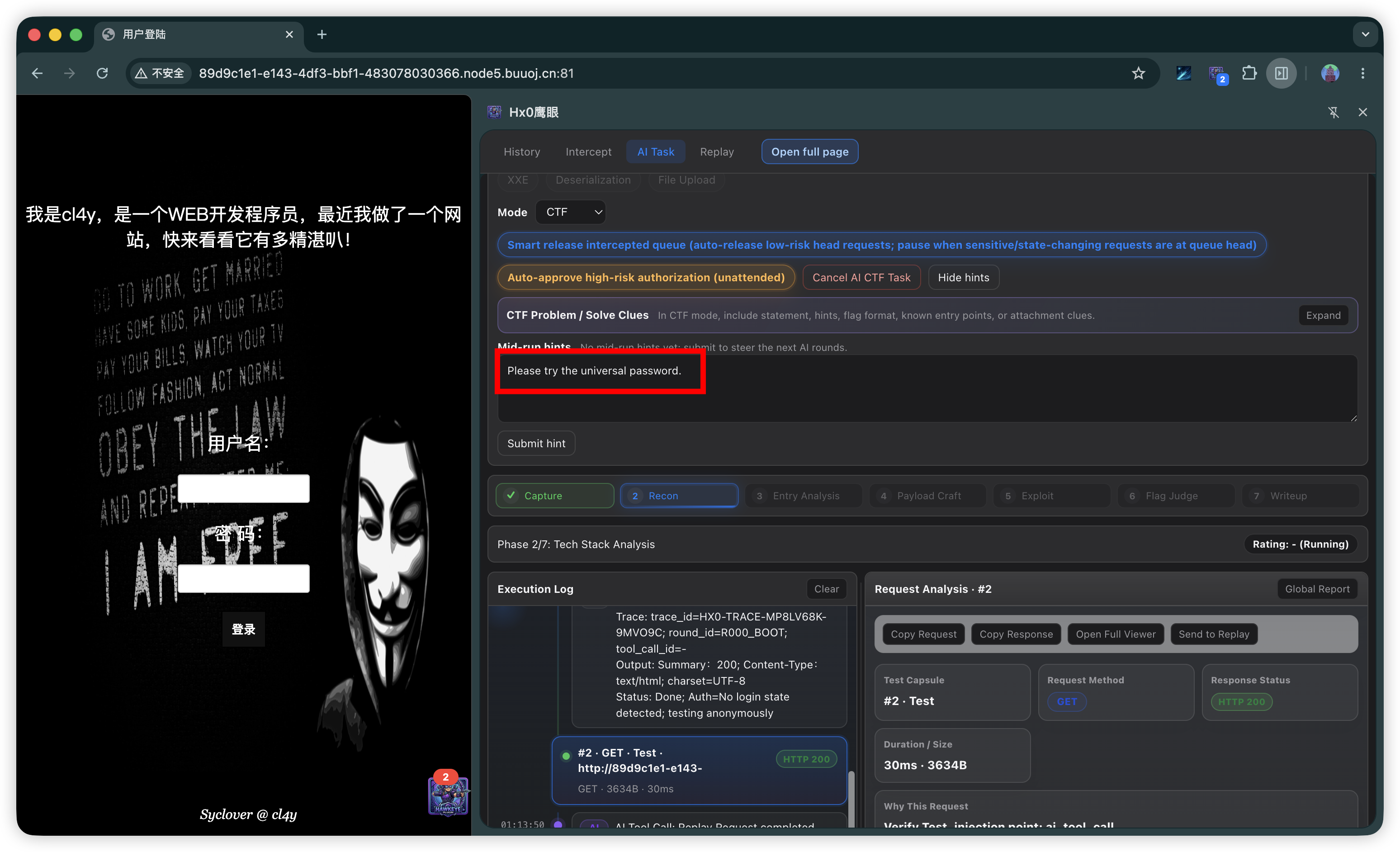
Task: Open a new browser tab
Action: tap(322, 35)
